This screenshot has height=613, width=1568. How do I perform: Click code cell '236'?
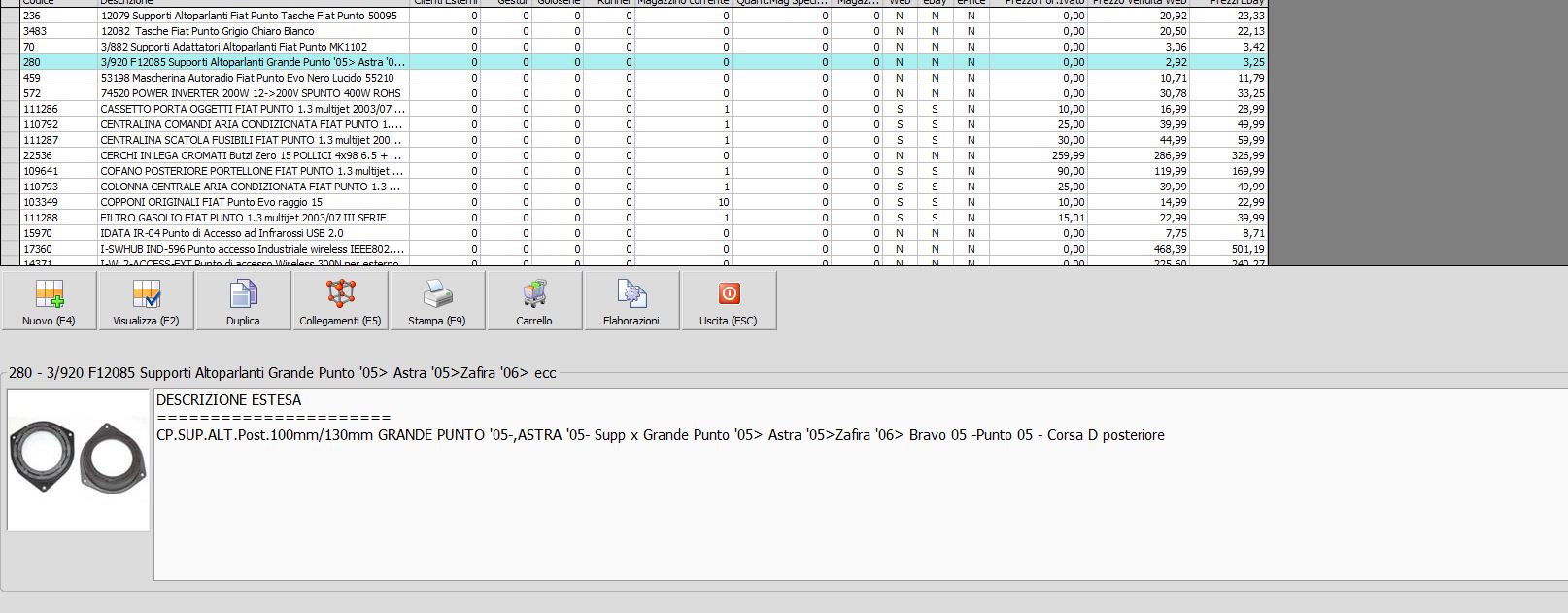59,16
